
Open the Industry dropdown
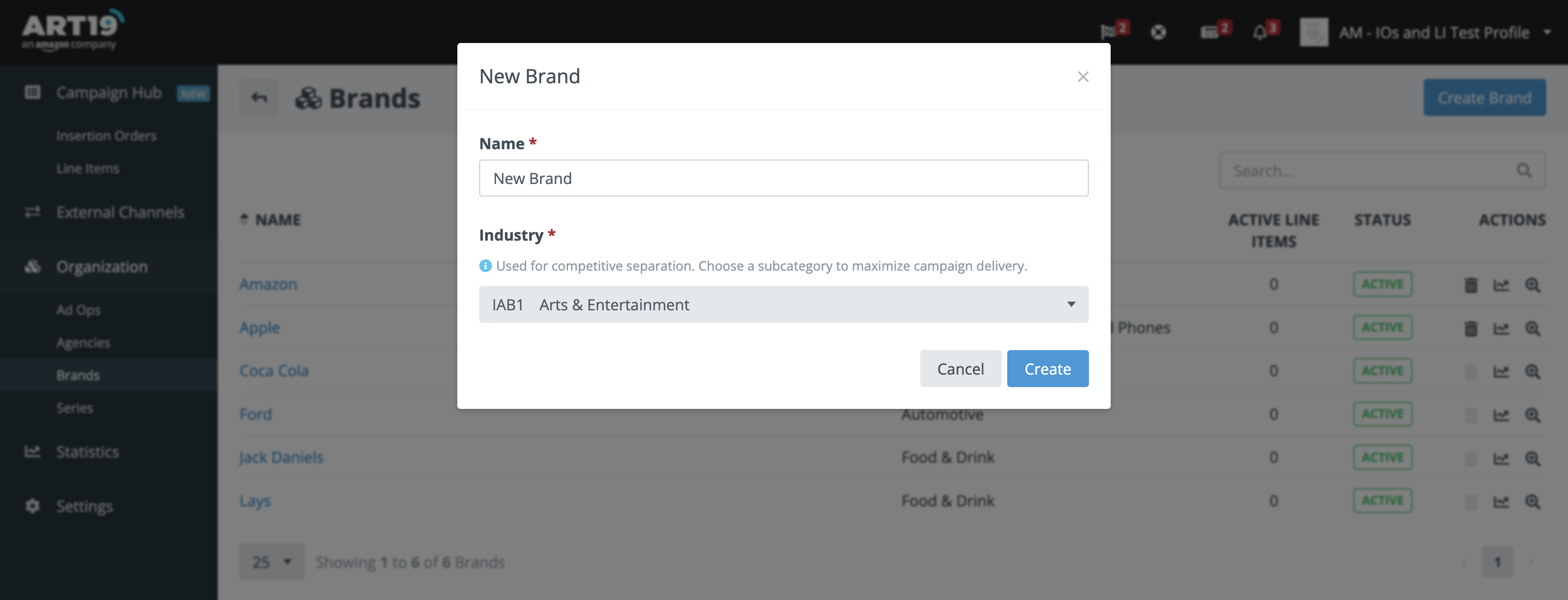(783, 304)
